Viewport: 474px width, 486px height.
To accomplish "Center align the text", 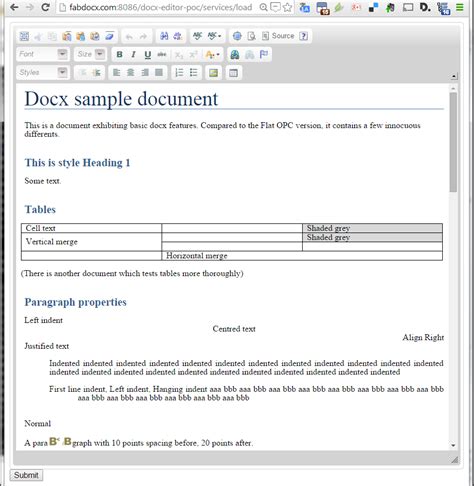I will (x=131, y=72).
